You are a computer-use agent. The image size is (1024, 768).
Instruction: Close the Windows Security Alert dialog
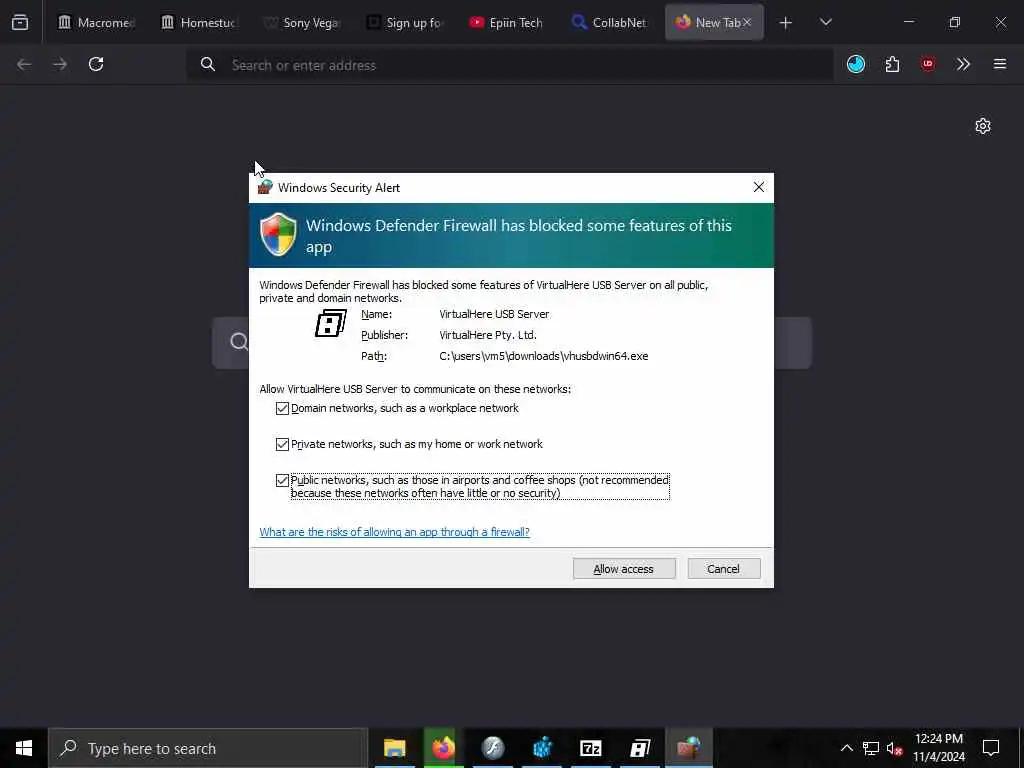758,187
